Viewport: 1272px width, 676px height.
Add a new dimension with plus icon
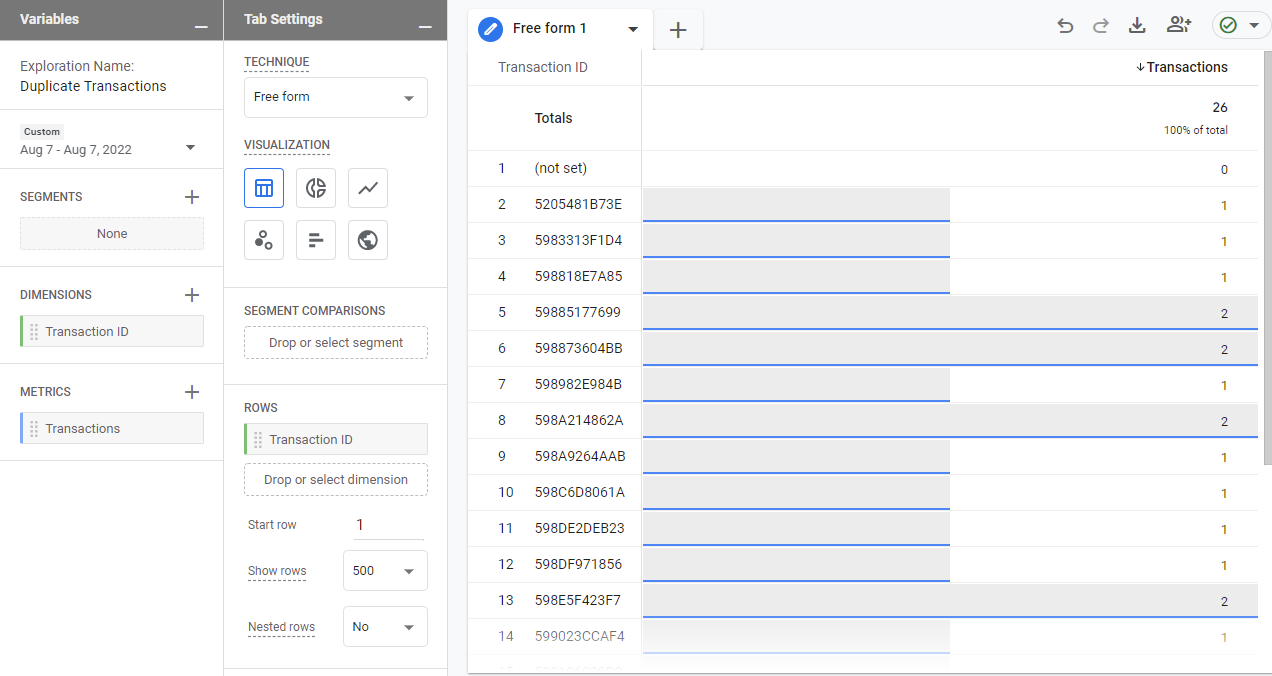pyautogui.click(x=191, y=294)
